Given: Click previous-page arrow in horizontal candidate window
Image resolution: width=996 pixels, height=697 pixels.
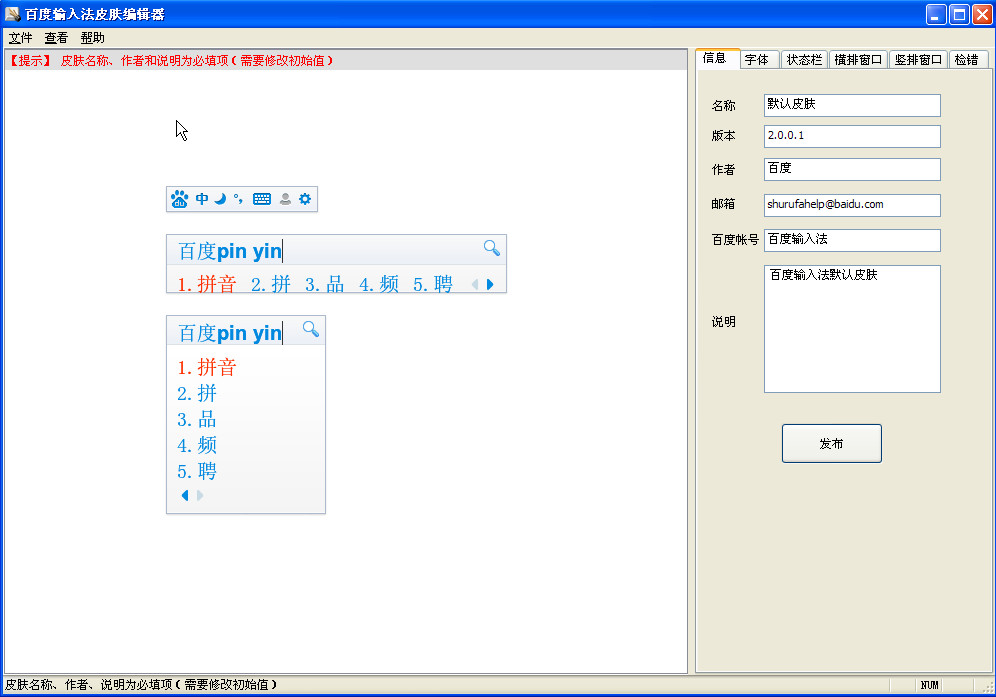Looking at the screenshot, I should point(475,285).
